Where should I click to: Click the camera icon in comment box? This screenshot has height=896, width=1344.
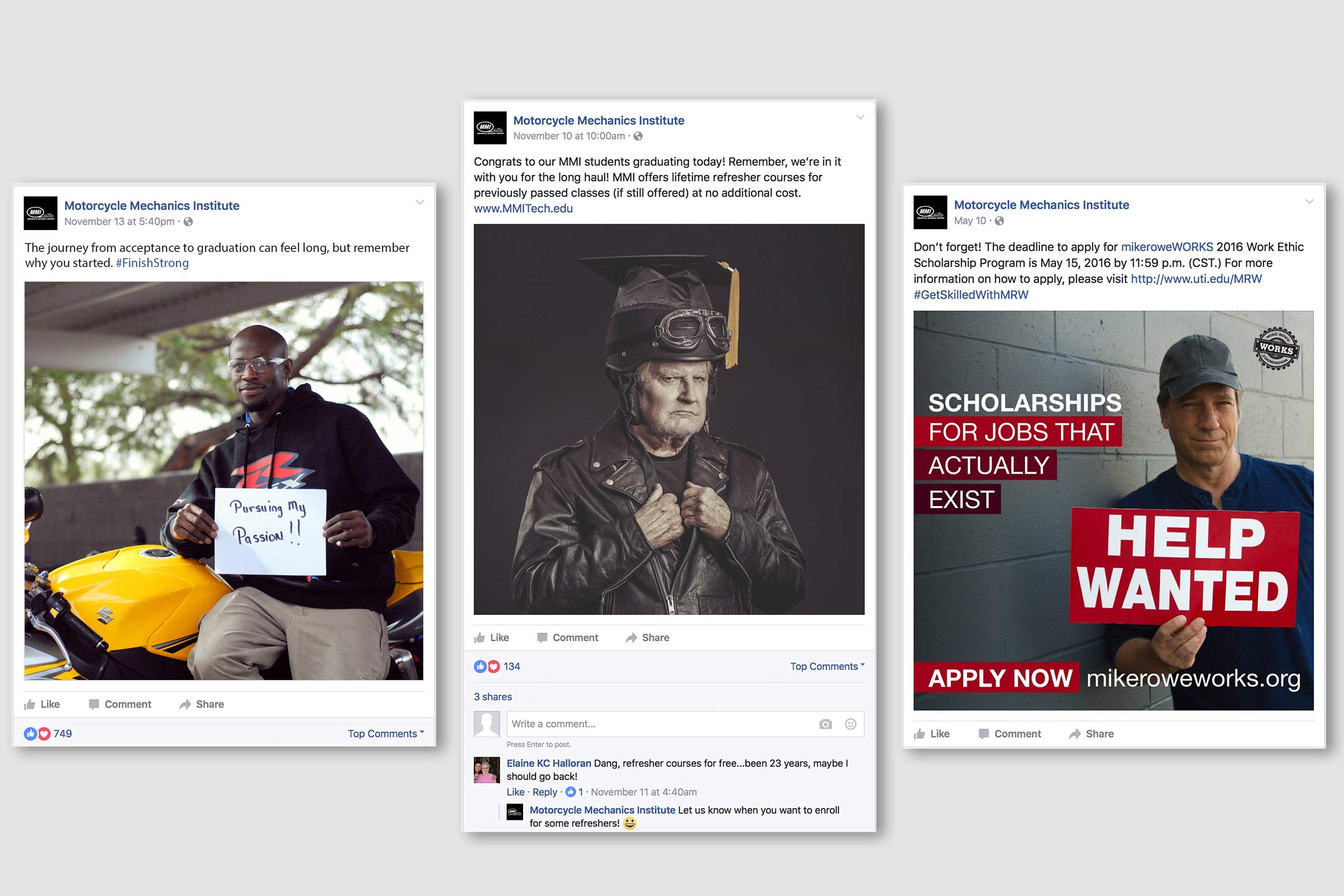(x=825, y=724)
